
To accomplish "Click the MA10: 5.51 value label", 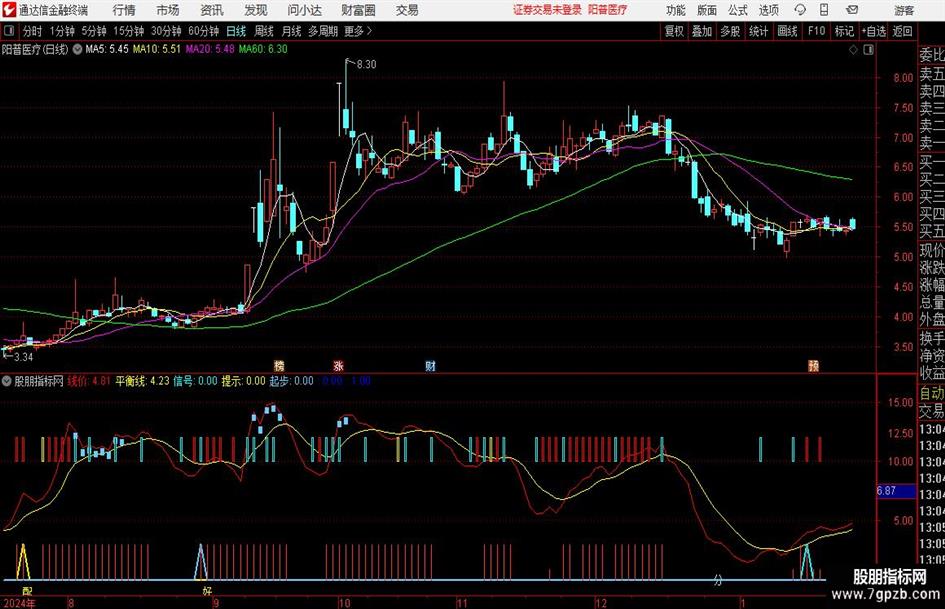I will click(x=157, y=49).
